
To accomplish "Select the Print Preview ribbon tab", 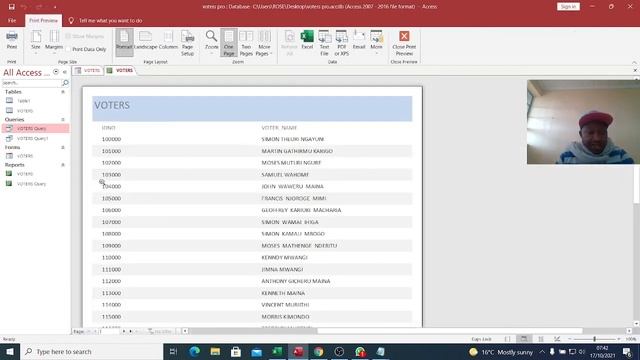I will pos(43,20).
